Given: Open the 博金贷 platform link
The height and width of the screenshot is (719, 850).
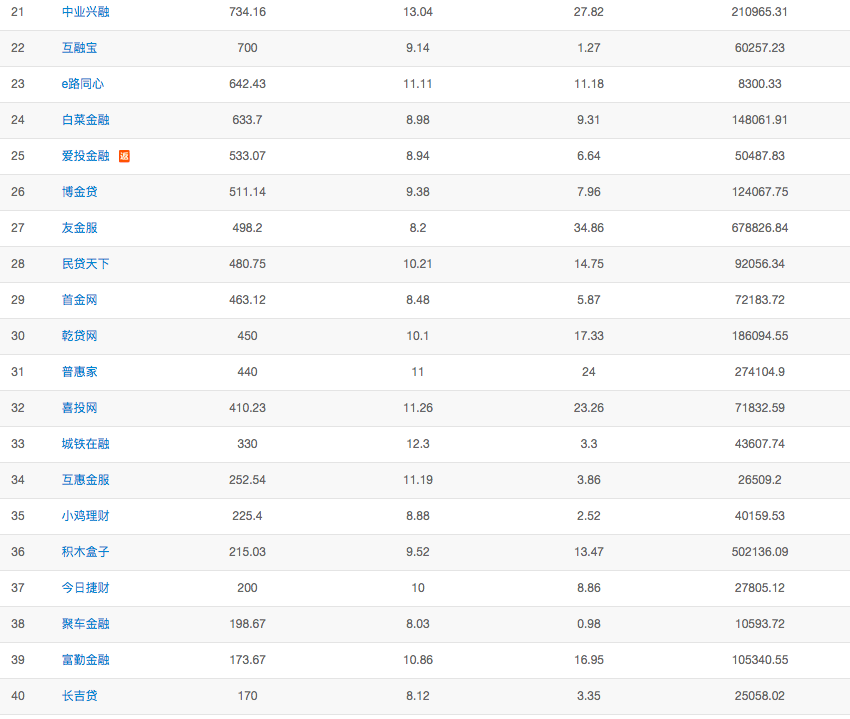Looking at the screenshot, I should click(80, 192).
